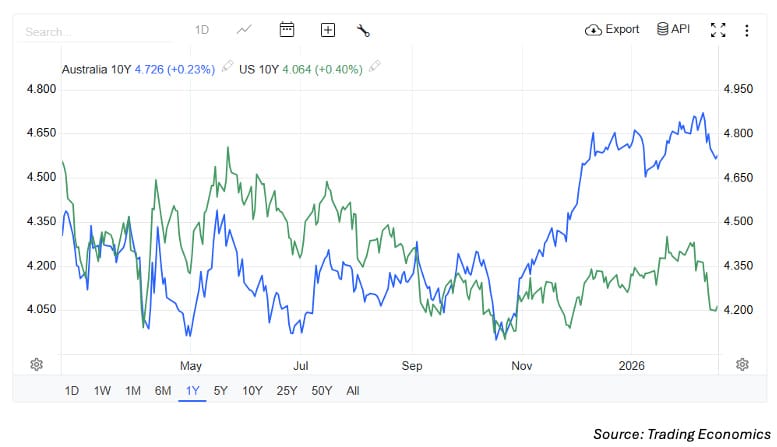
Task: Select the 5Y time range tab
Action: (220, 390)
